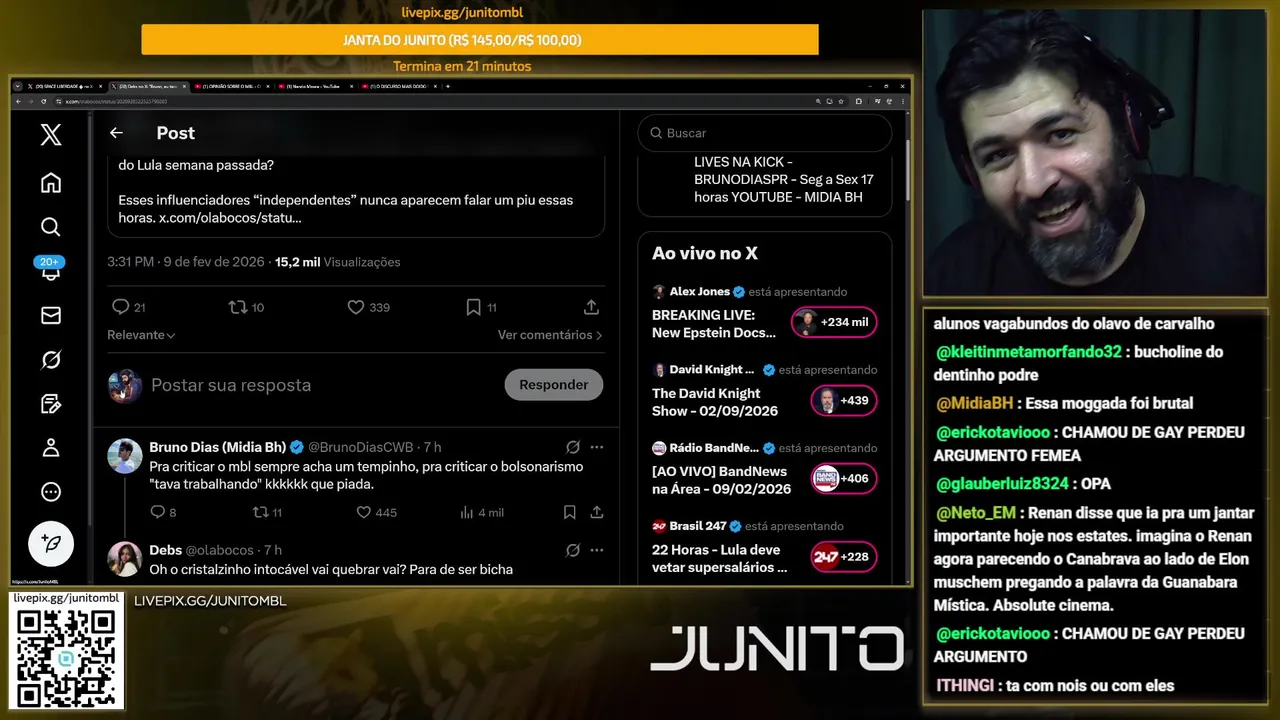Click 3:31 PM · 9 de fev de 2026 timestamp

point(186,262)
